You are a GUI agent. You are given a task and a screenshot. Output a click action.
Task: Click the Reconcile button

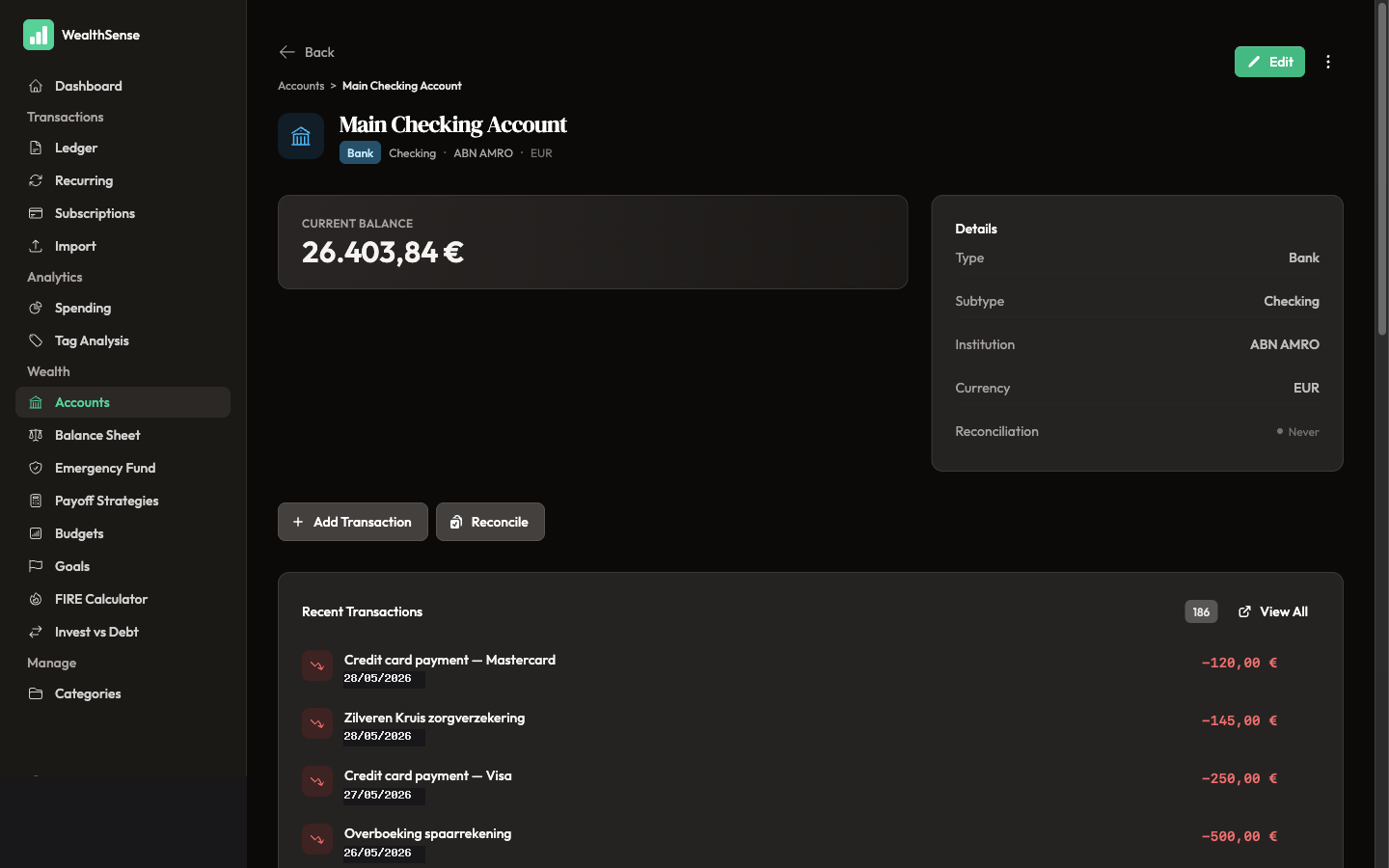click(490, 522)
